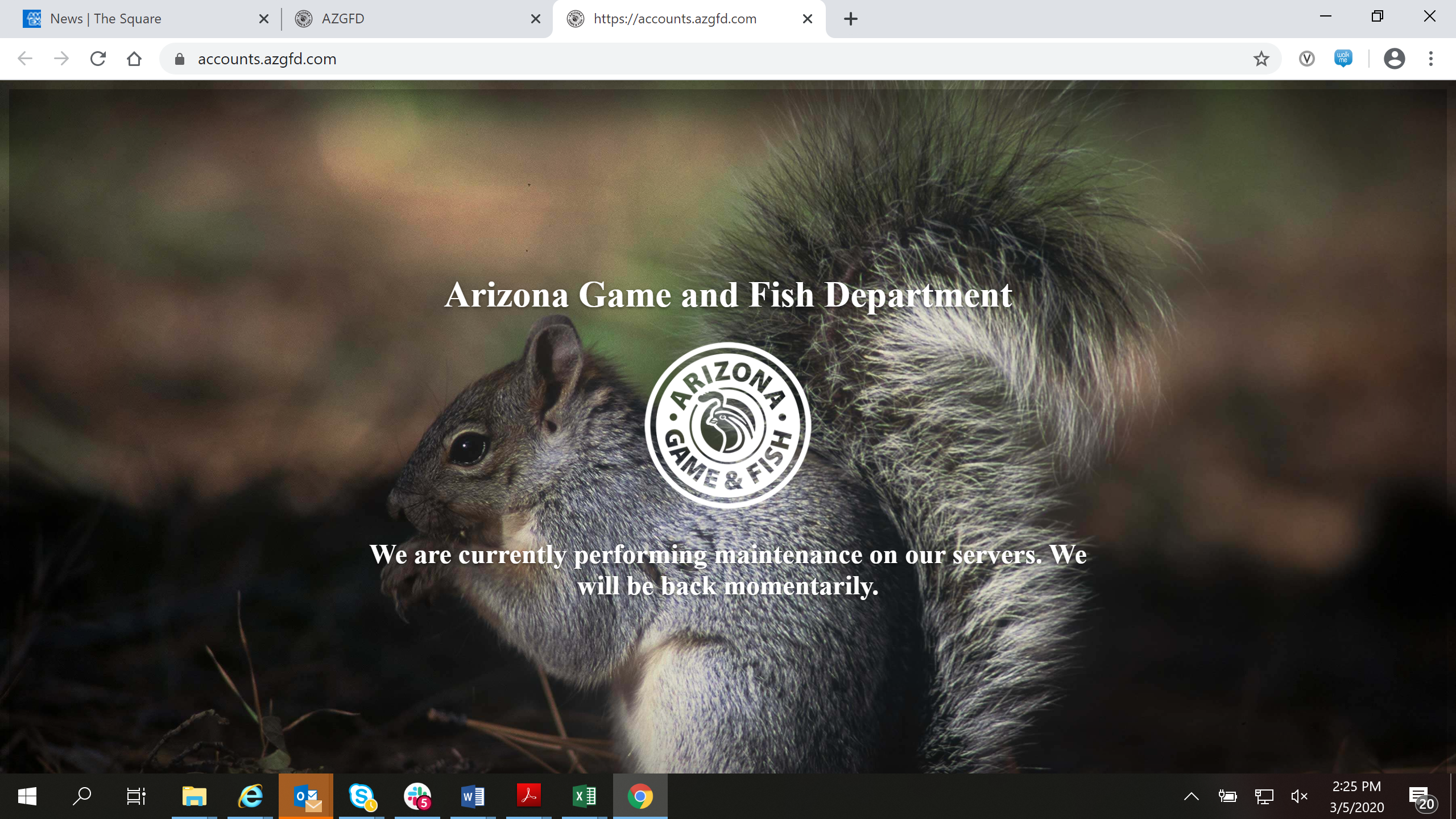1456x819 pixels.
Task: Go back to the previous page
Action: coord(25,59)
